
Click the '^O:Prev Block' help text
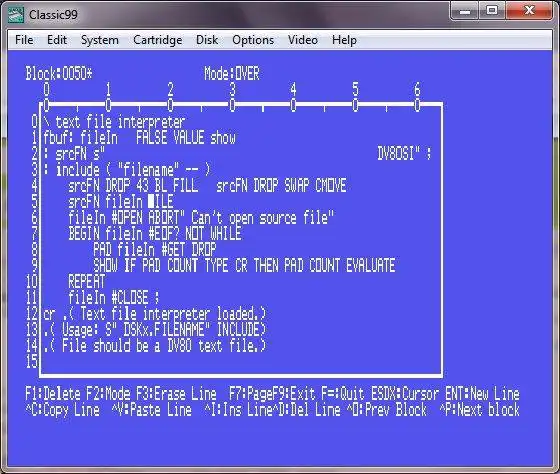(387, 410)
